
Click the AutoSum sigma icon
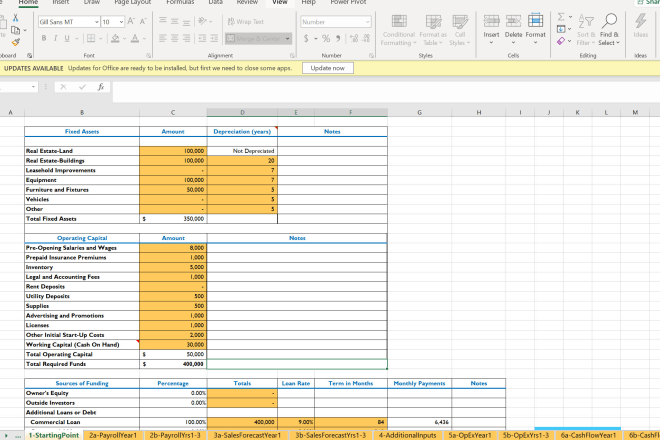(561, 17)
